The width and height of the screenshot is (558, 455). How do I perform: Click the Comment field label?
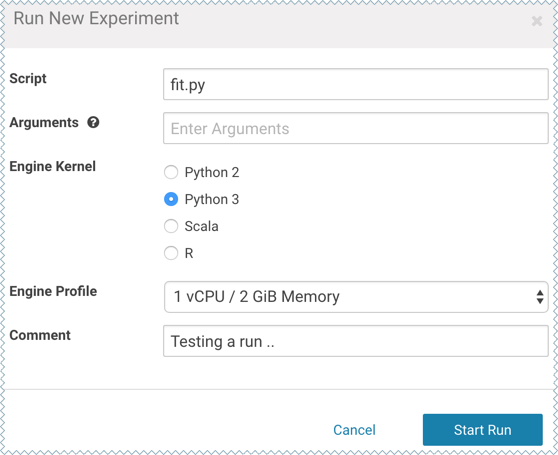(40, 335)
